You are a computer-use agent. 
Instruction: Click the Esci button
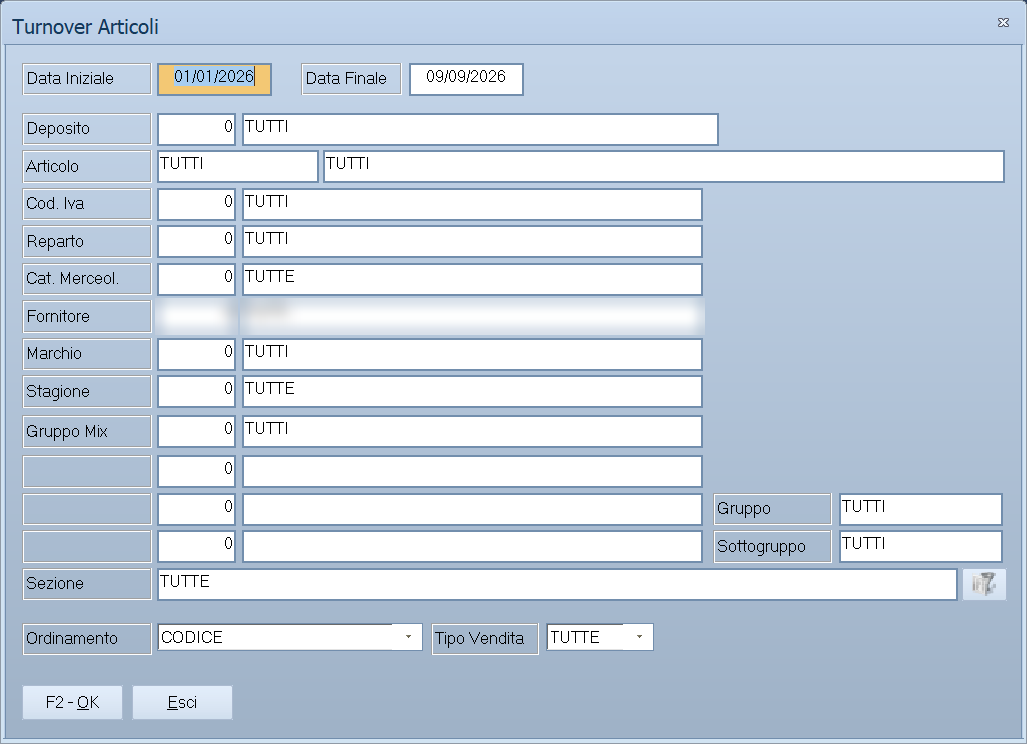(x=182, y=703)
